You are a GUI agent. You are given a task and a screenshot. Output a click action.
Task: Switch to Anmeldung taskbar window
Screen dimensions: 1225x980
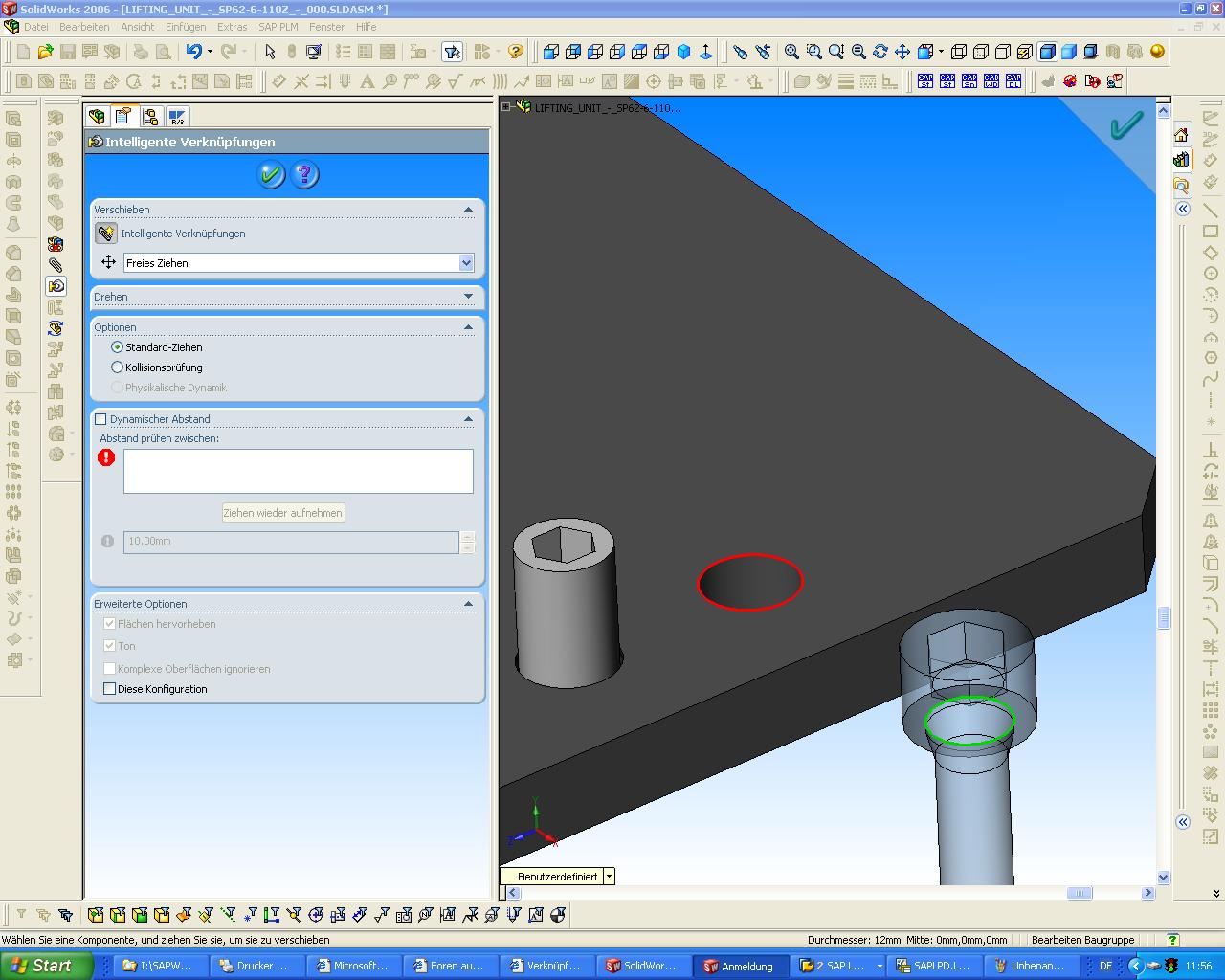[738, 966]
